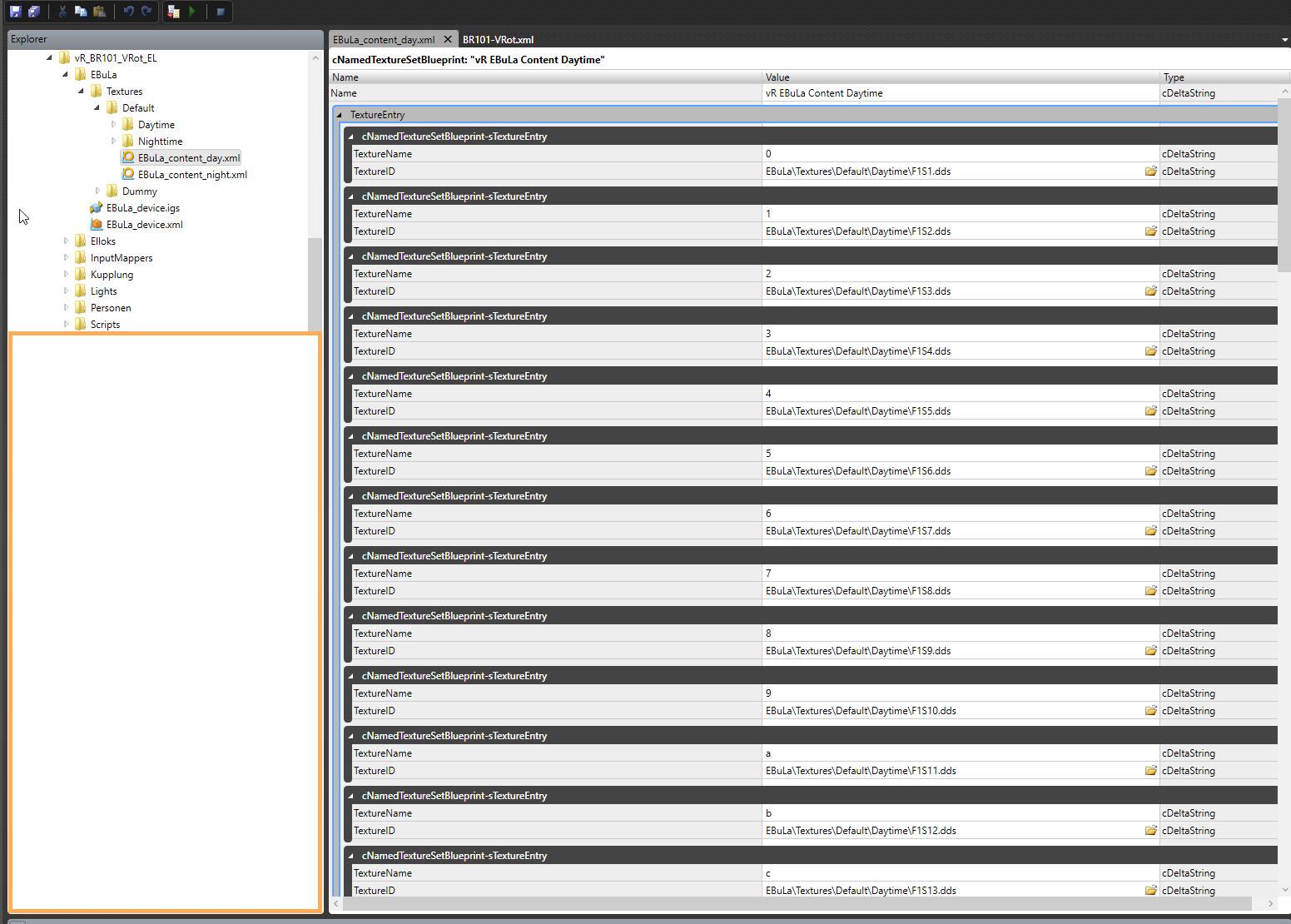
Task: Collapse the EBuLa folder arrow in Explorer
Action: click(65, 75)
